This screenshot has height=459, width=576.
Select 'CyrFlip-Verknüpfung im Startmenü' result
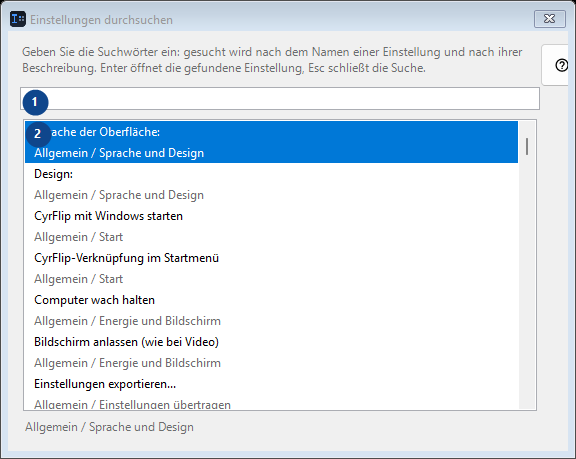pos(271,268)
